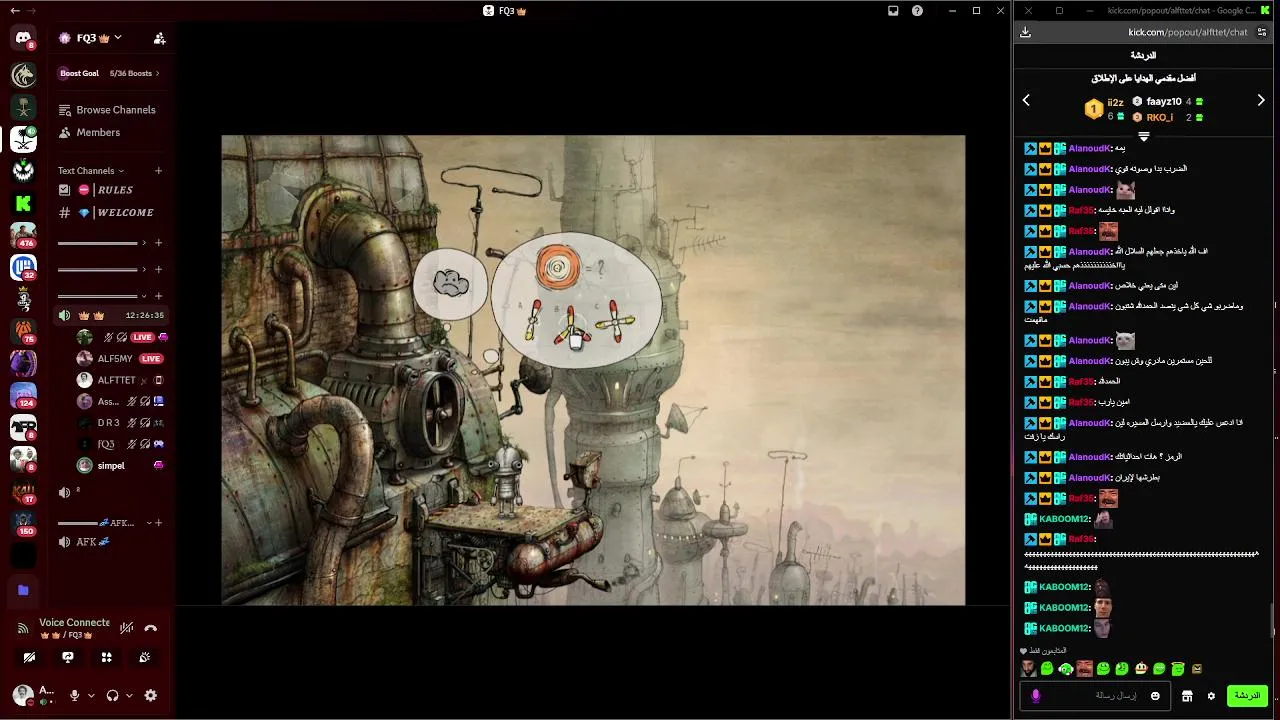Click the download icon in Kick window
The height and width of the screenshot is (720, 1280).
click(1025, 32)
